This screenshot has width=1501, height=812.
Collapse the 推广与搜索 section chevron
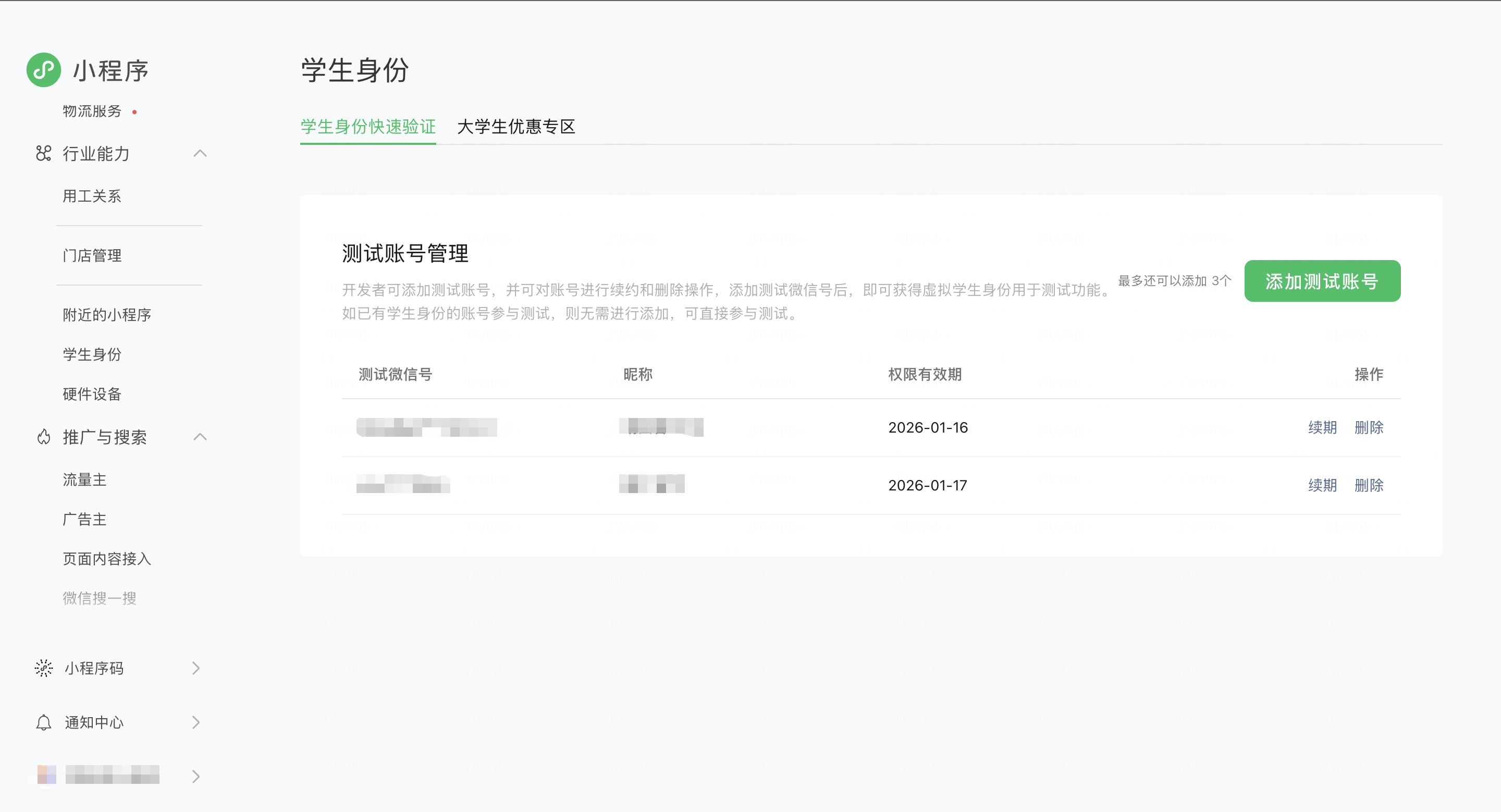pos(200,437)
